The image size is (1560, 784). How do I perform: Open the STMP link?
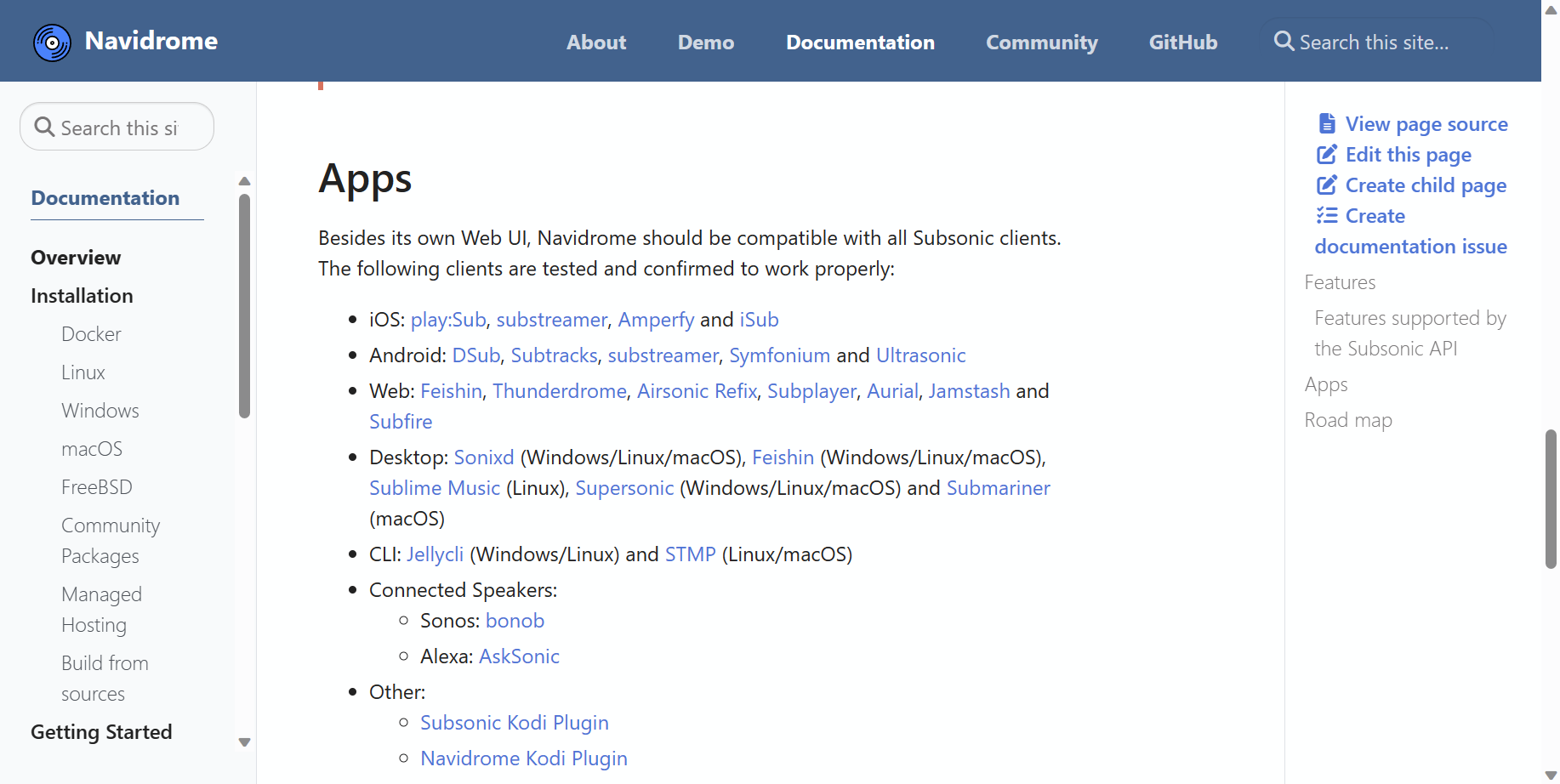pos(690,554)
